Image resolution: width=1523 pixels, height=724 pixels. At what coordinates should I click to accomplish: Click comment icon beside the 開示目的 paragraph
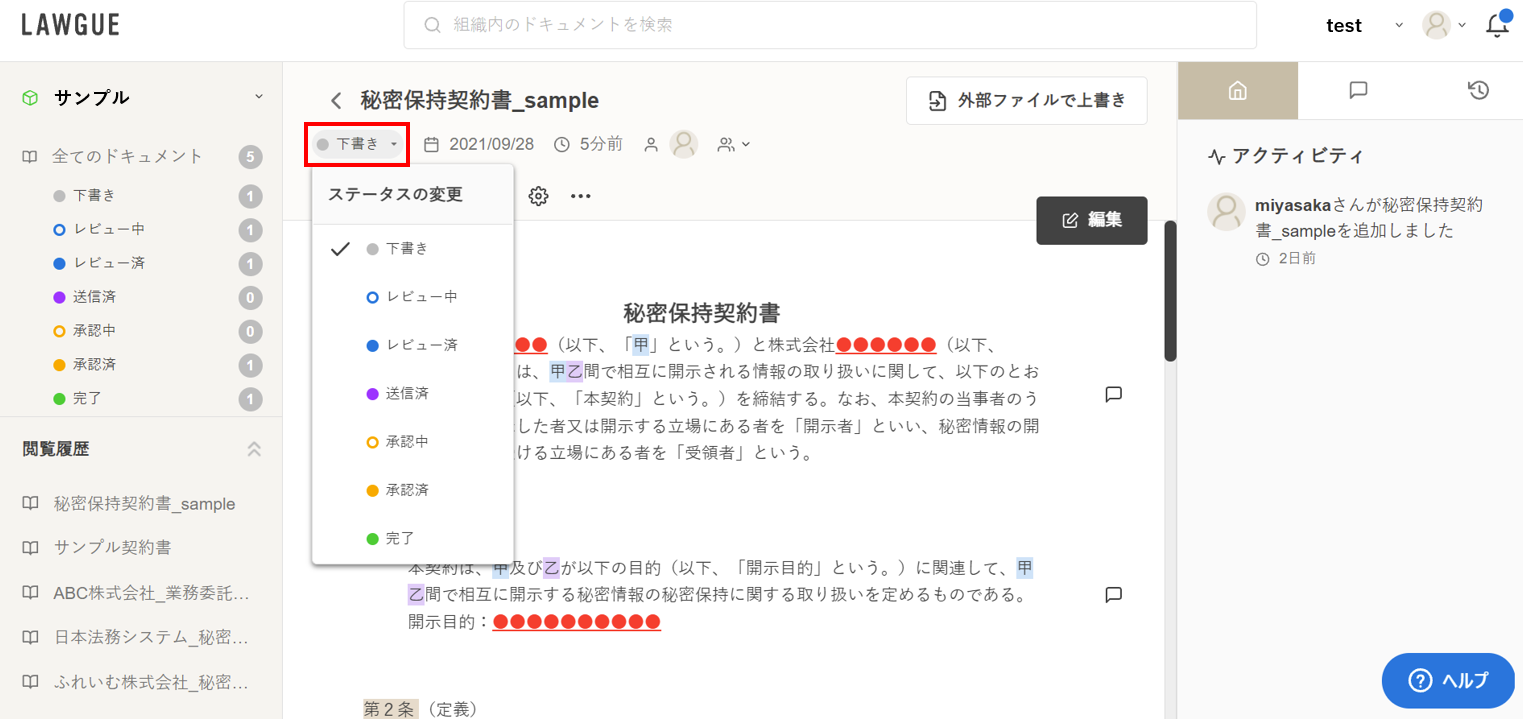click(x=1113, y=595)
